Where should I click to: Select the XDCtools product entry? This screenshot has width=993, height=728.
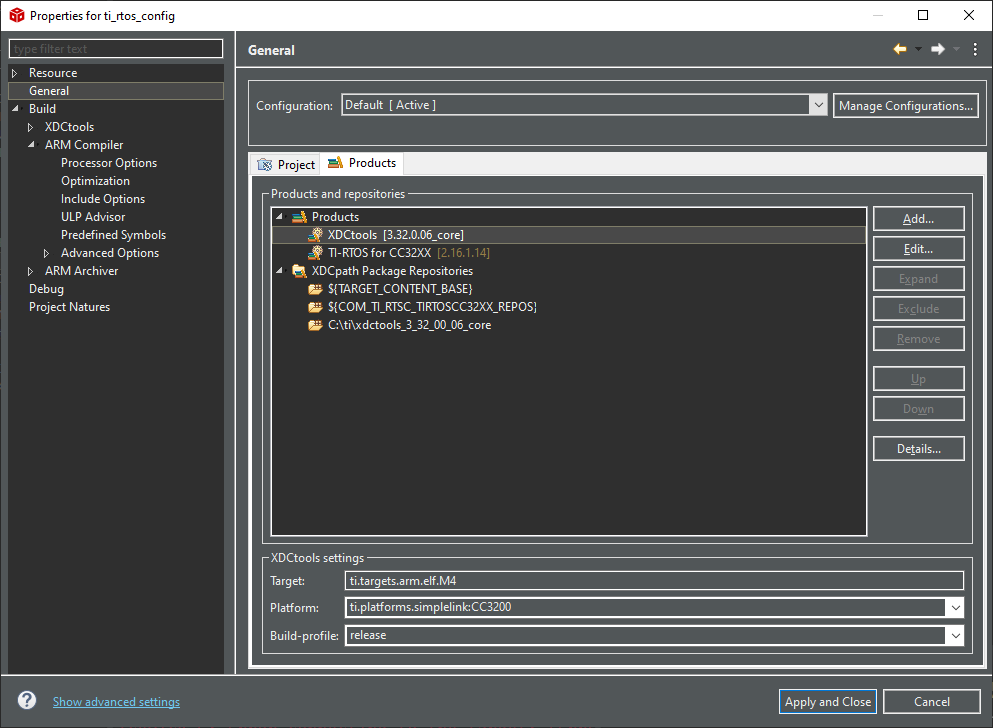pos(395,235)
